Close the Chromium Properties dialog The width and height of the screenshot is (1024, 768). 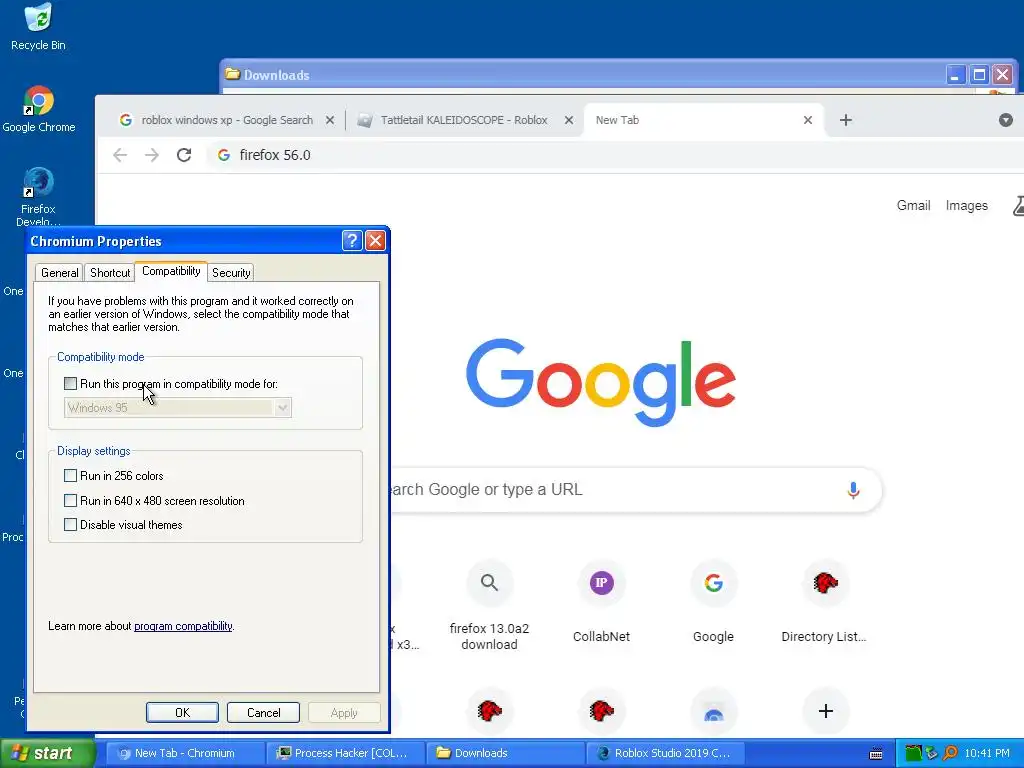click(x=375, y=240)
